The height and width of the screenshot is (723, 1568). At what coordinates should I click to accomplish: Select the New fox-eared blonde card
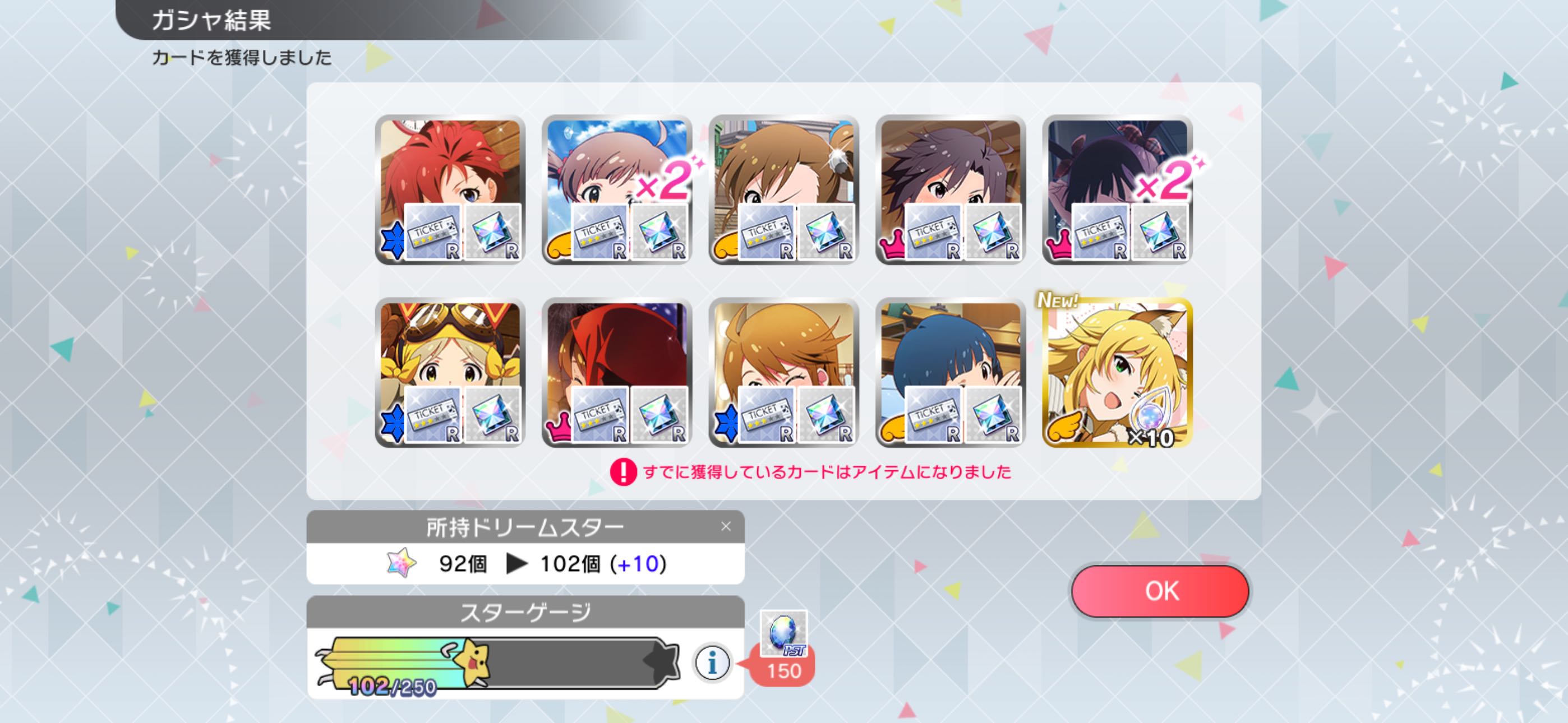1117,373
